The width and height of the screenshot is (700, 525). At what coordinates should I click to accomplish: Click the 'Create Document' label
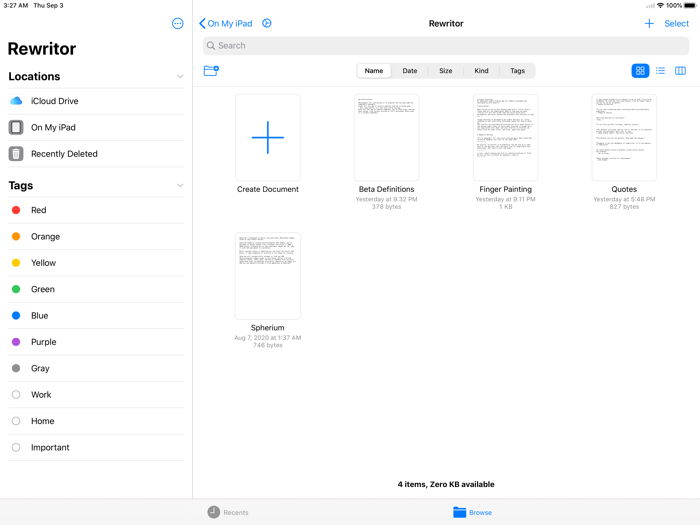(268, 189)
